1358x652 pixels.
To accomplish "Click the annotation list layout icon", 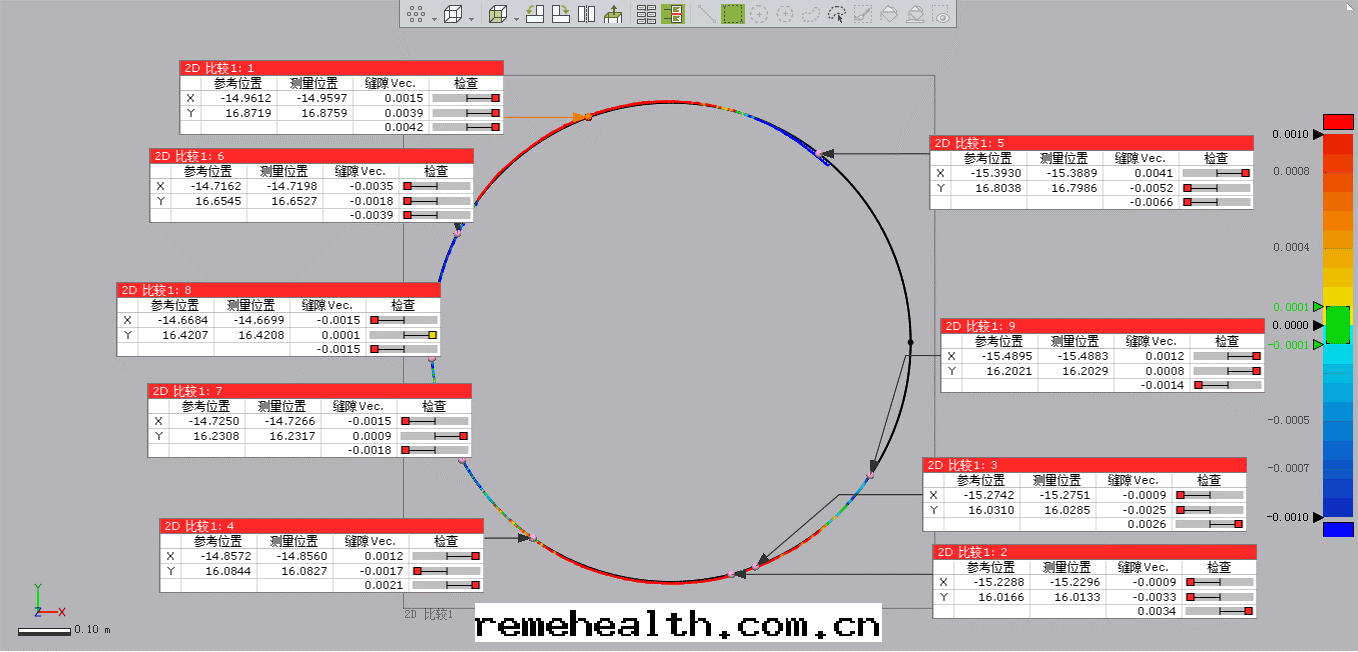I will coord(646,14).
